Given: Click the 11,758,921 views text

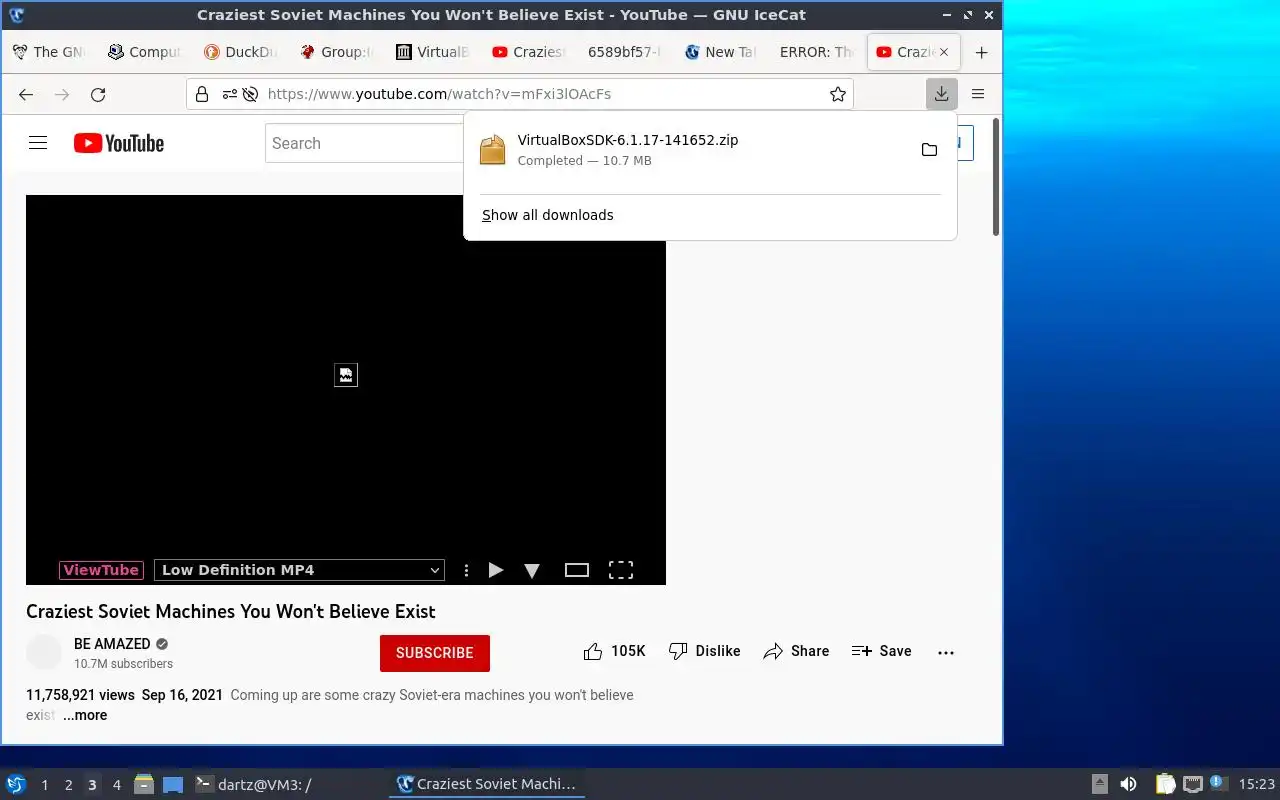Looking at the screenshot, I should pyautogui.click(x=80, y=695).
